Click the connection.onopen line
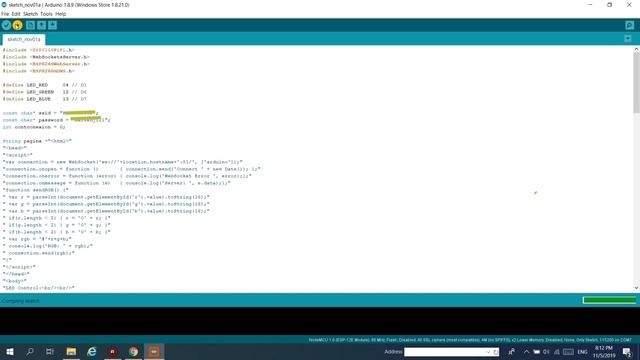This screenshot has width=640, height=360. coord(131,169)
